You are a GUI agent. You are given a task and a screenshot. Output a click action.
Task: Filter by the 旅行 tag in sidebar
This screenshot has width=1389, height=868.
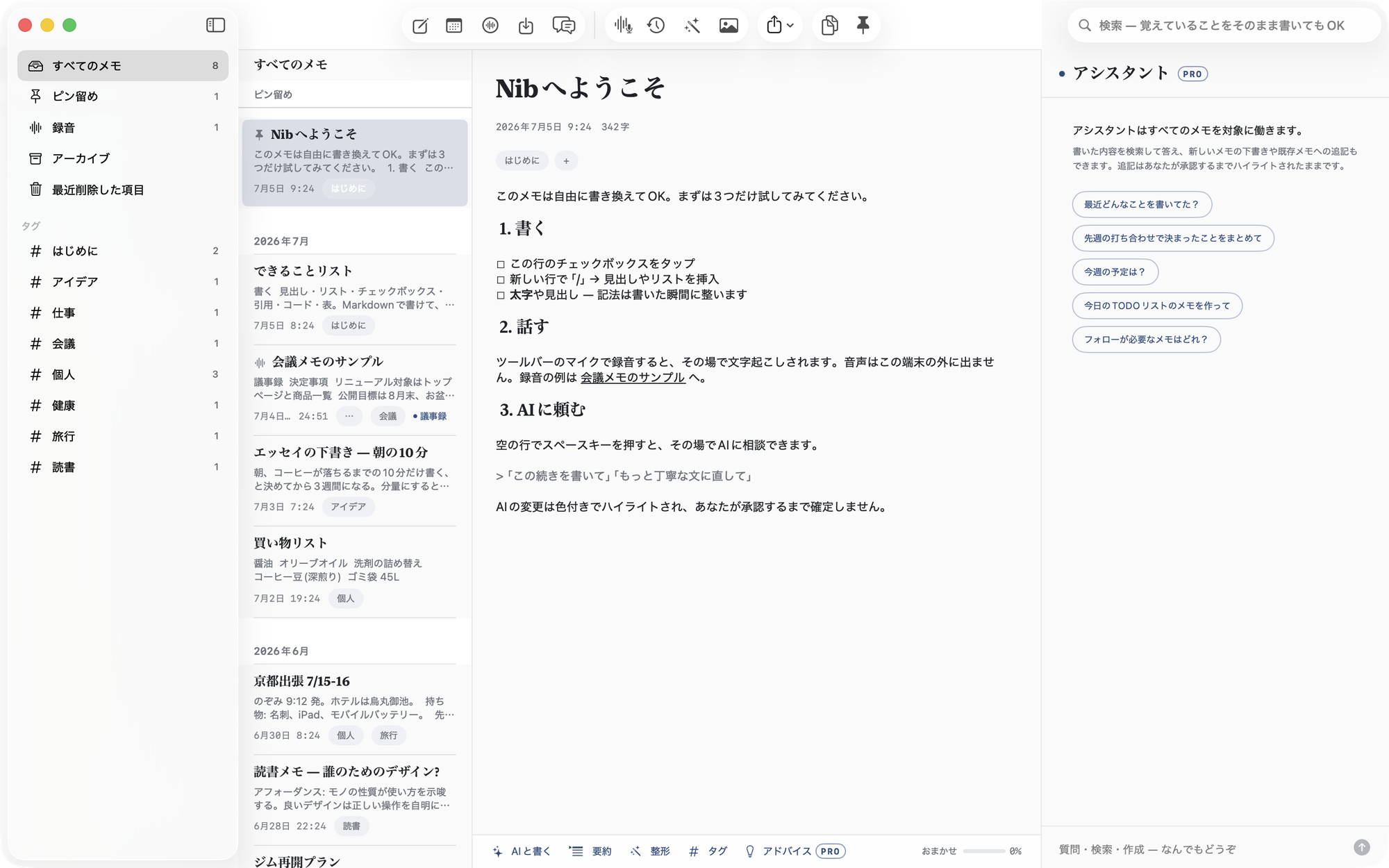pos(123,436)
